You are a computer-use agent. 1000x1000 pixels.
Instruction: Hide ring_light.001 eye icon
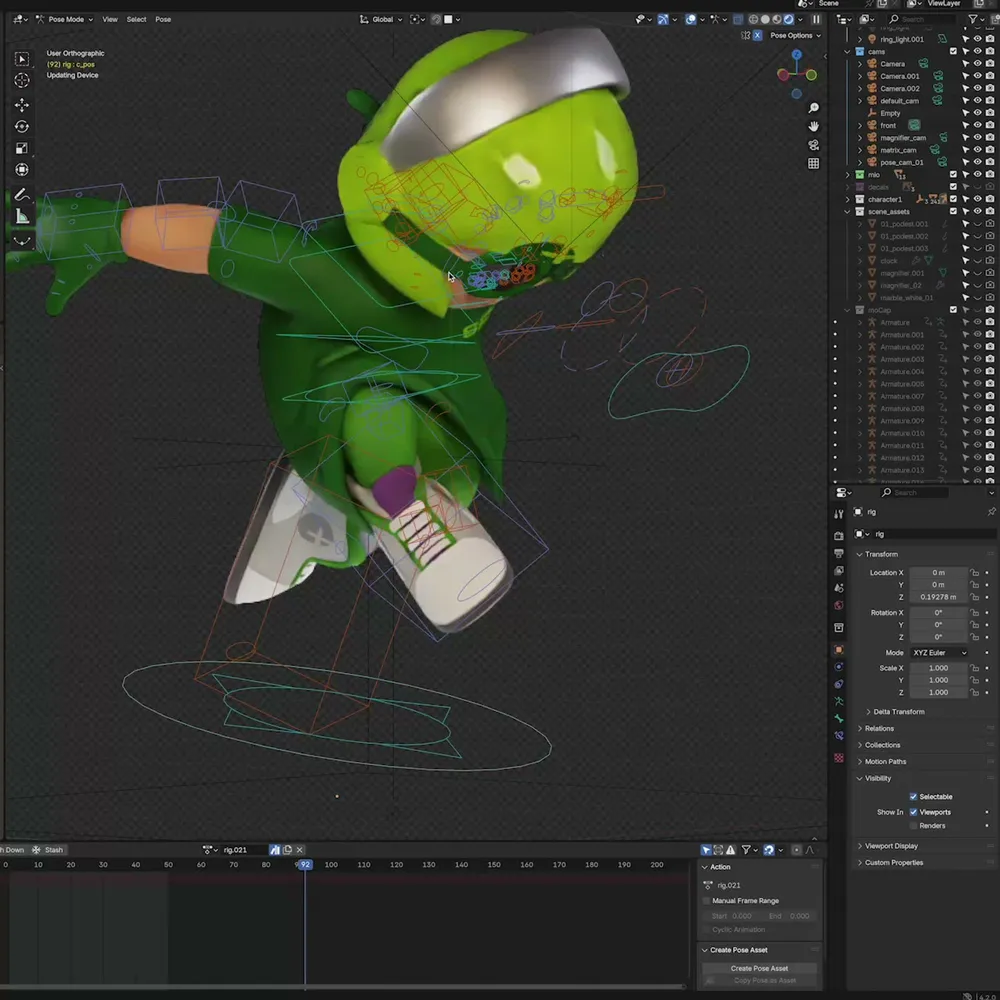pos(977,39)
